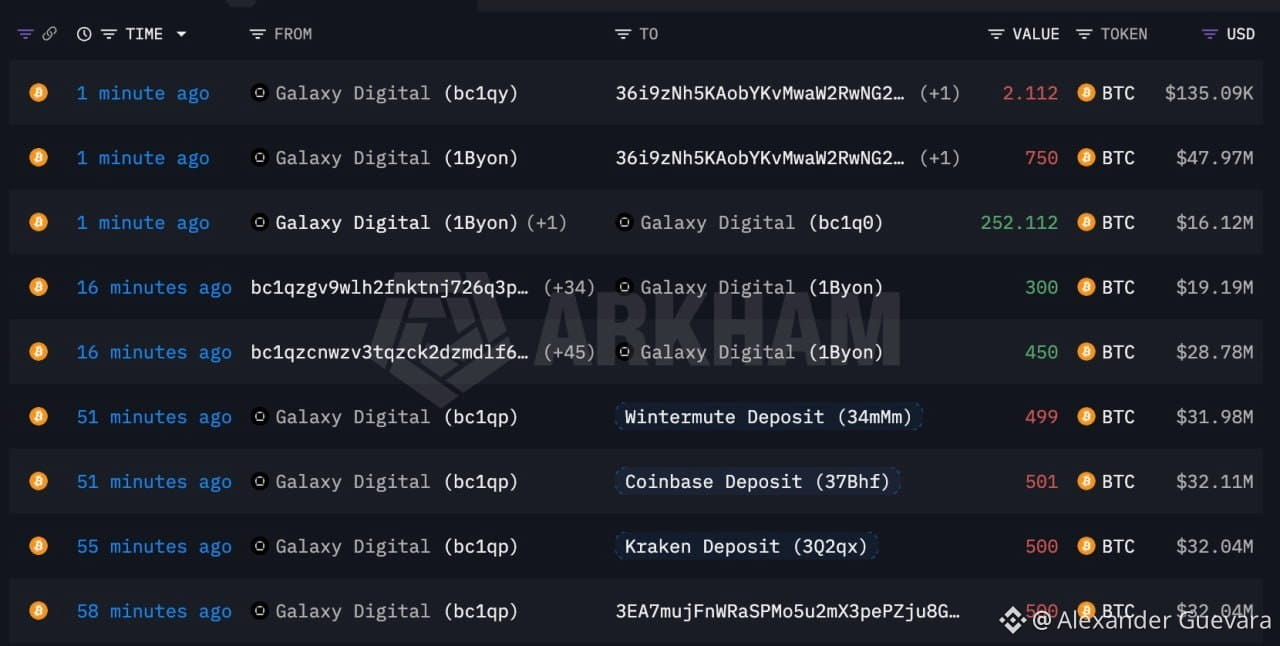Click the USD column filter icon
The width and height of the screenshot is (1280, 646).
coord(1210,34)
